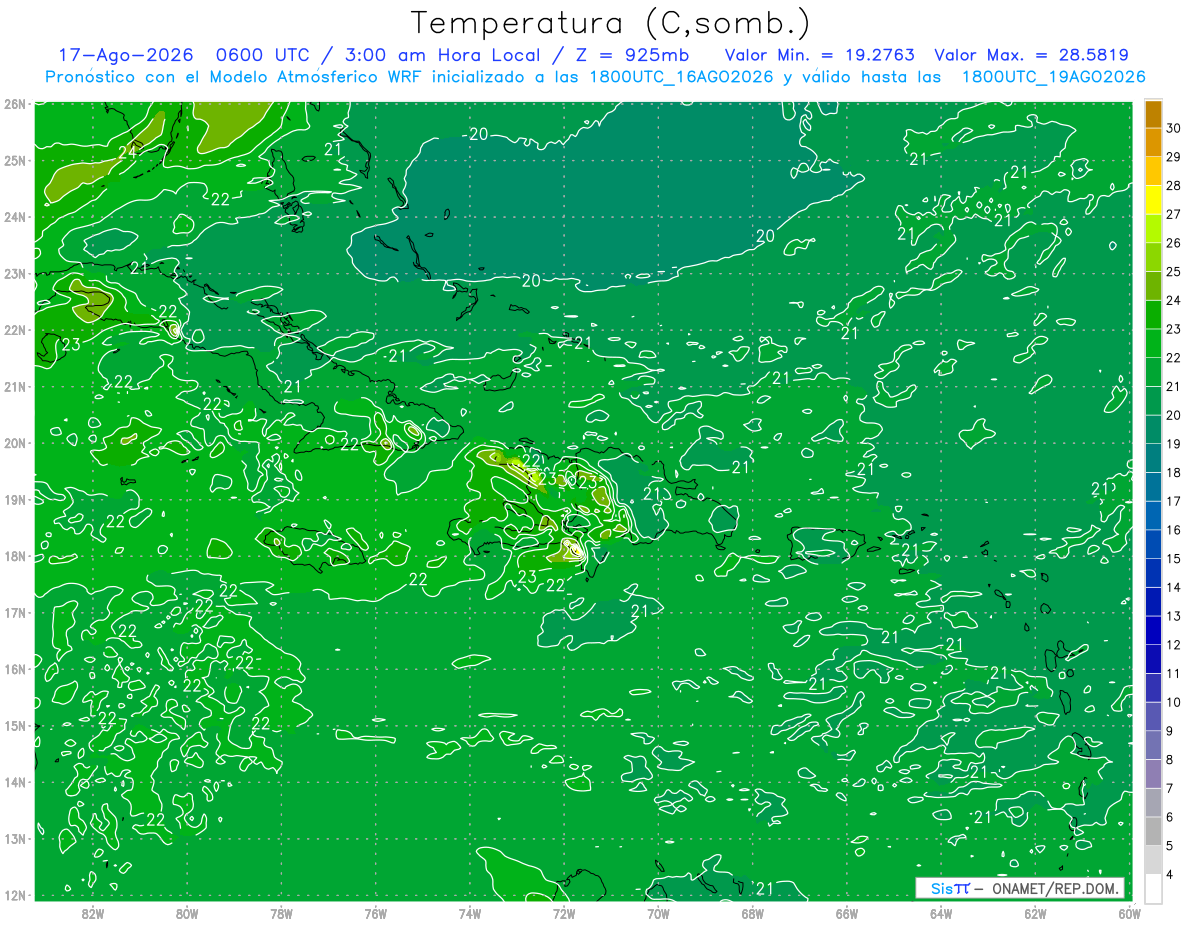The height and width of the screenshot is (927, 1200).
Task: Click the '17N' latitude label
Action: [x=15, y=612]
